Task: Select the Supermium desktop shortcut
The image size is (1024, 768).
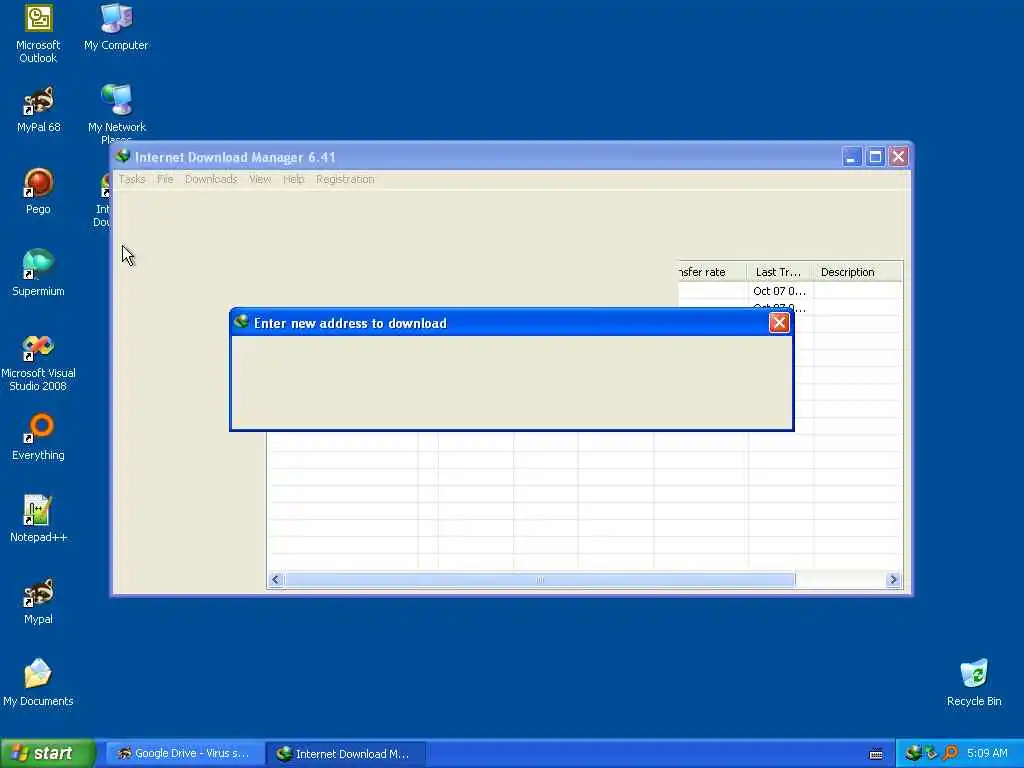Action: point(38,273)
